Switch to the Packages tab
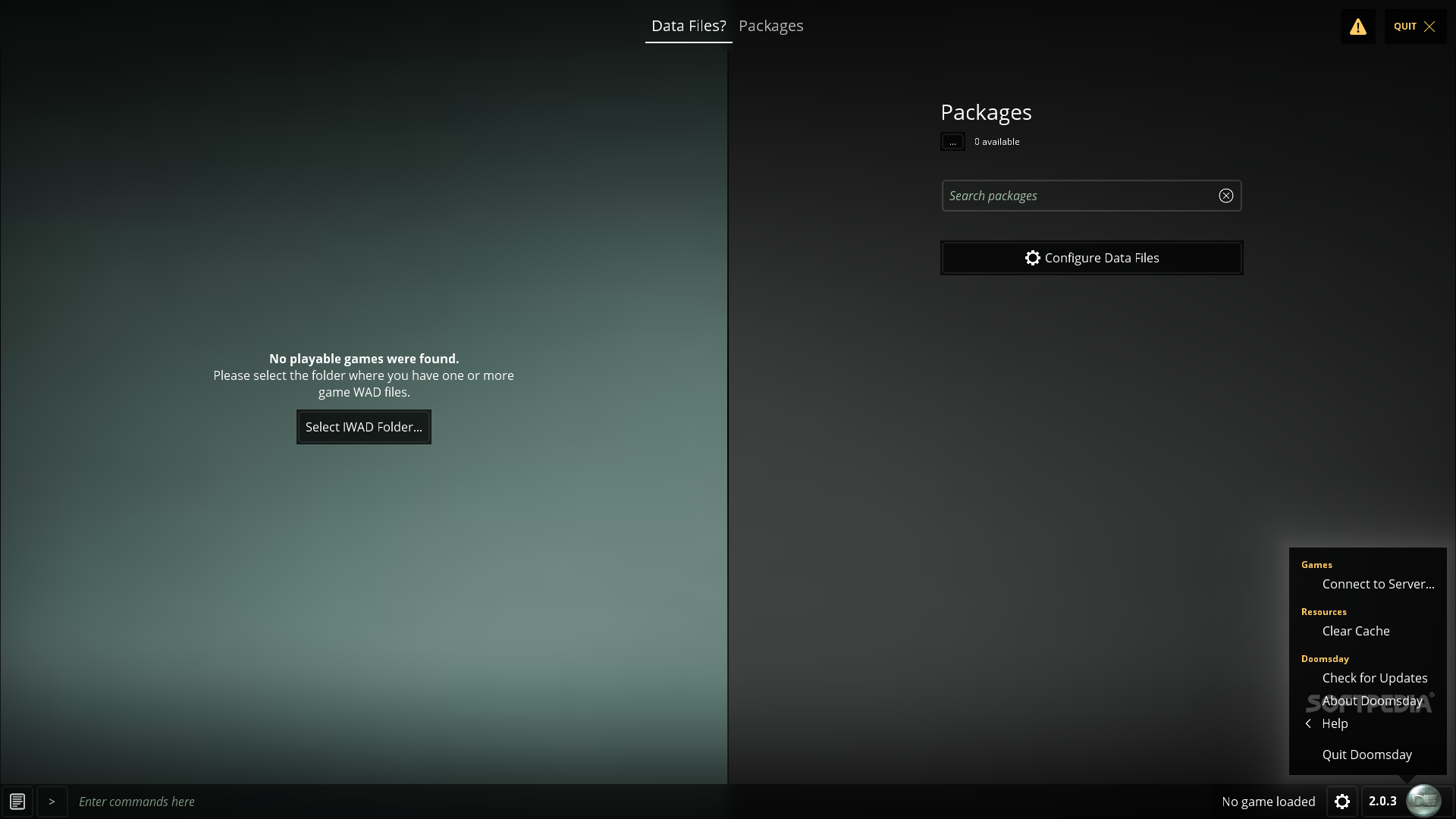1456x819 pixels. [770, 26]
